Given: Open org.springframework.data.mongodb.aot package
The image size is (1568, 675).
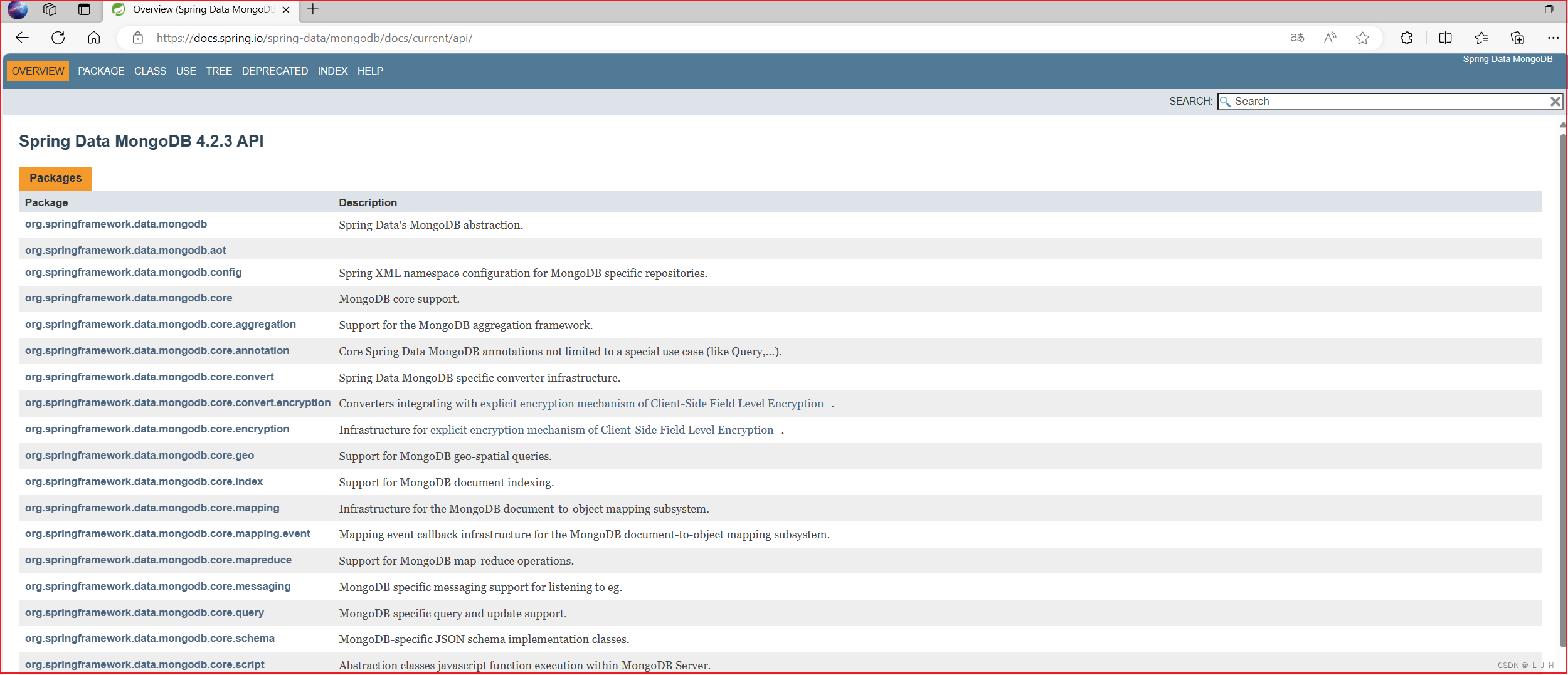Looking at the screenshot, I should (x=125, y=251).
